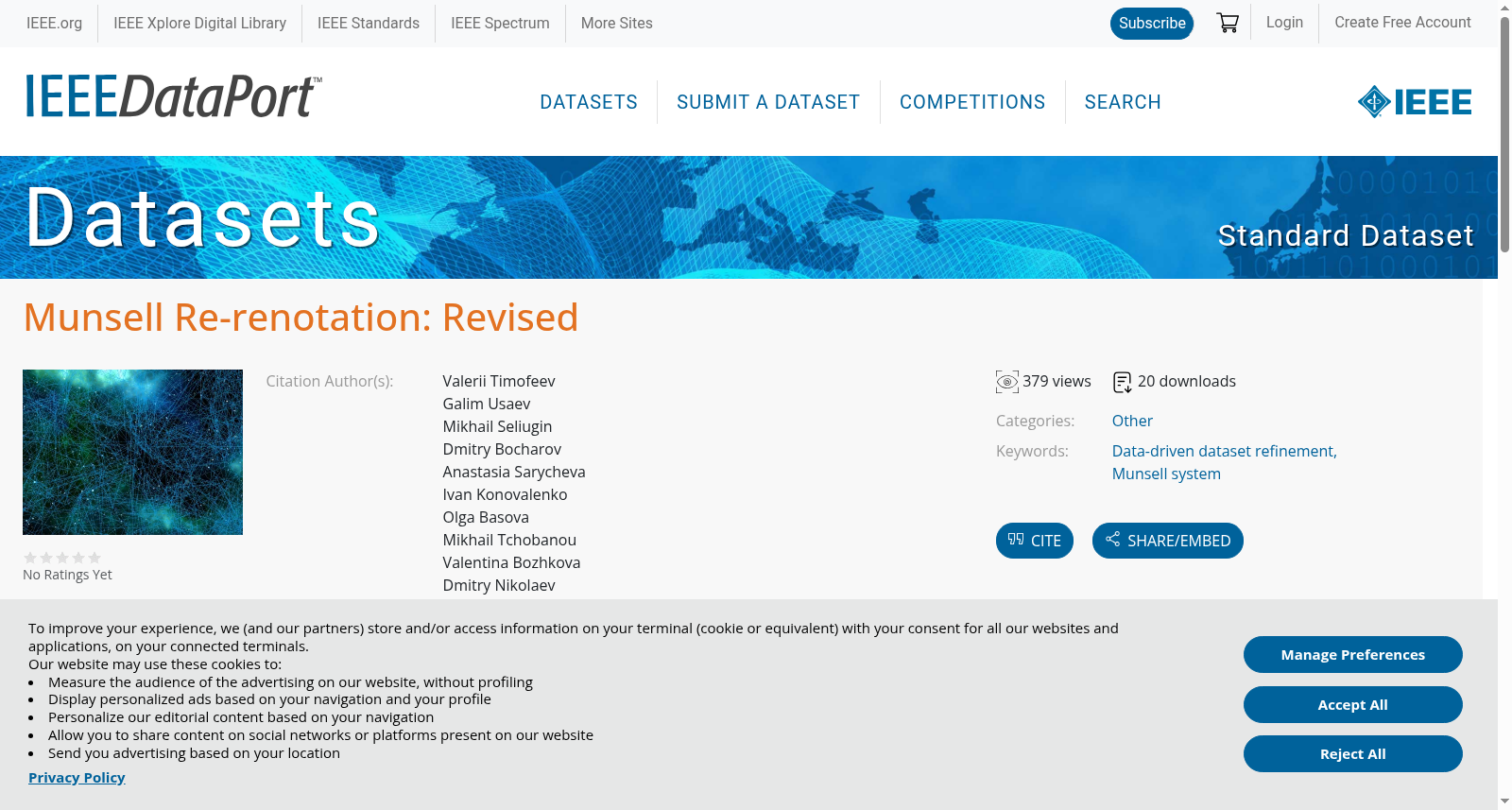Open the Other category link
Viewport: 1512px width, 810px height.
click(x=1132, y=421)
